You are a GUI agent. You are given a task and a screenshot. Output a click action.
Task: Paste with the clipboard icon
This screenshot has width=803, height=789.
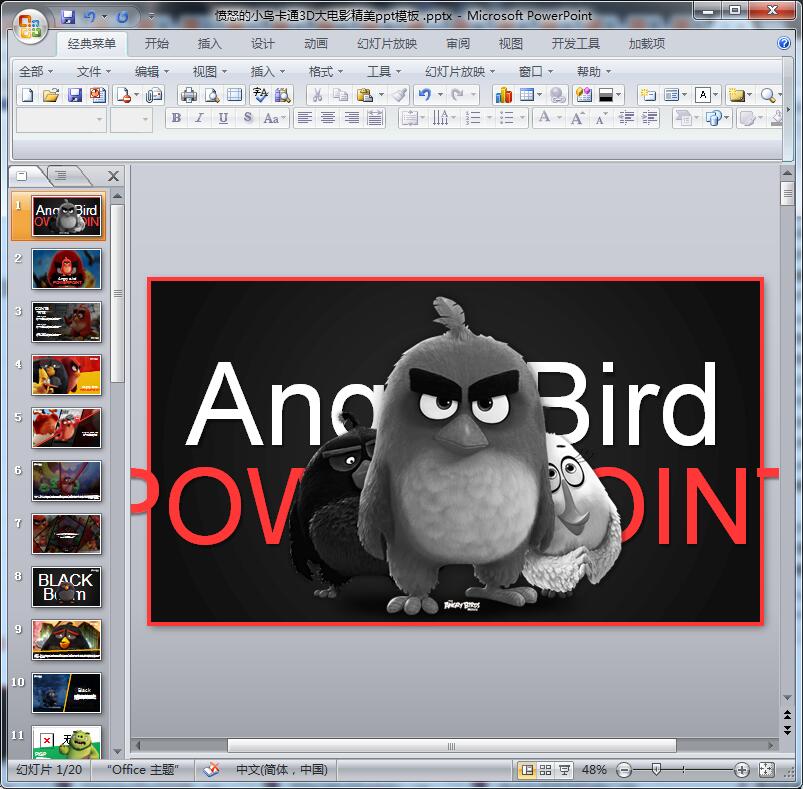[365, 95]
